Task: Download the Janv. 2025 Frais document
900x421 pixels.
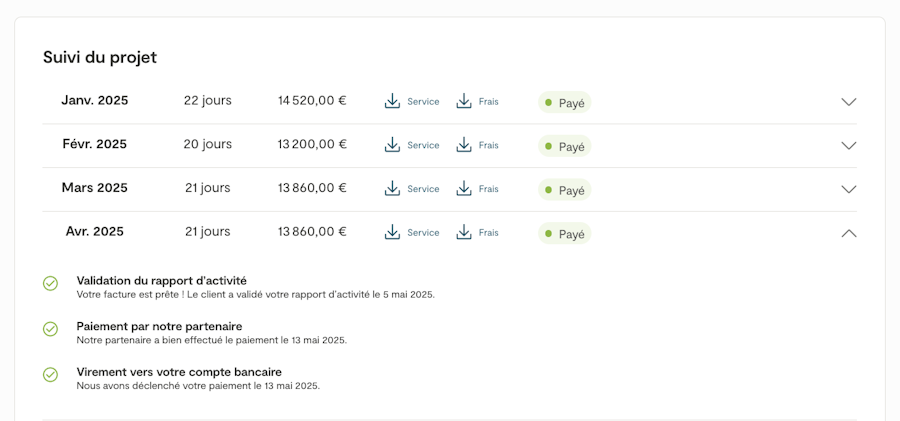Action: [477, 101]
